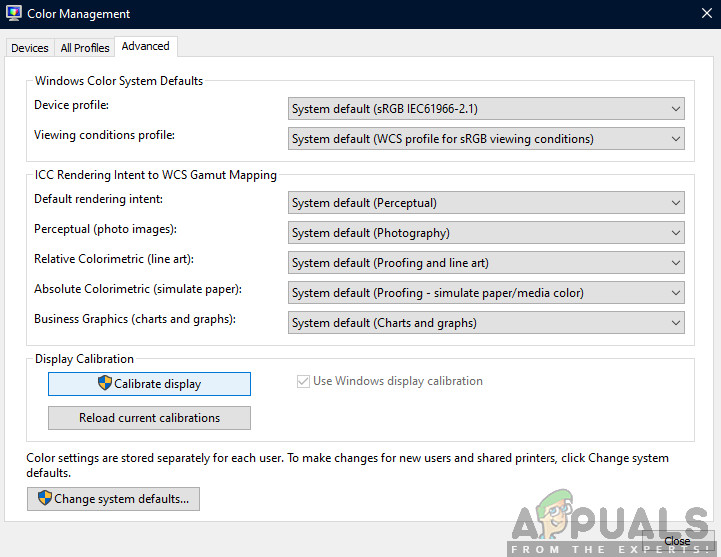Click the shield icon on Change system defaults

tap(45, 498)
